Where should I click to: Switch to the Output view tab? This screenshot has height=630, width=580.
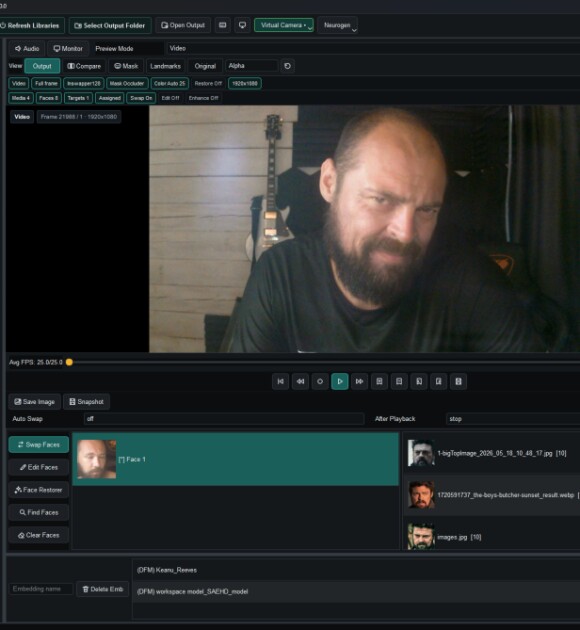click(x=42, y=66)
